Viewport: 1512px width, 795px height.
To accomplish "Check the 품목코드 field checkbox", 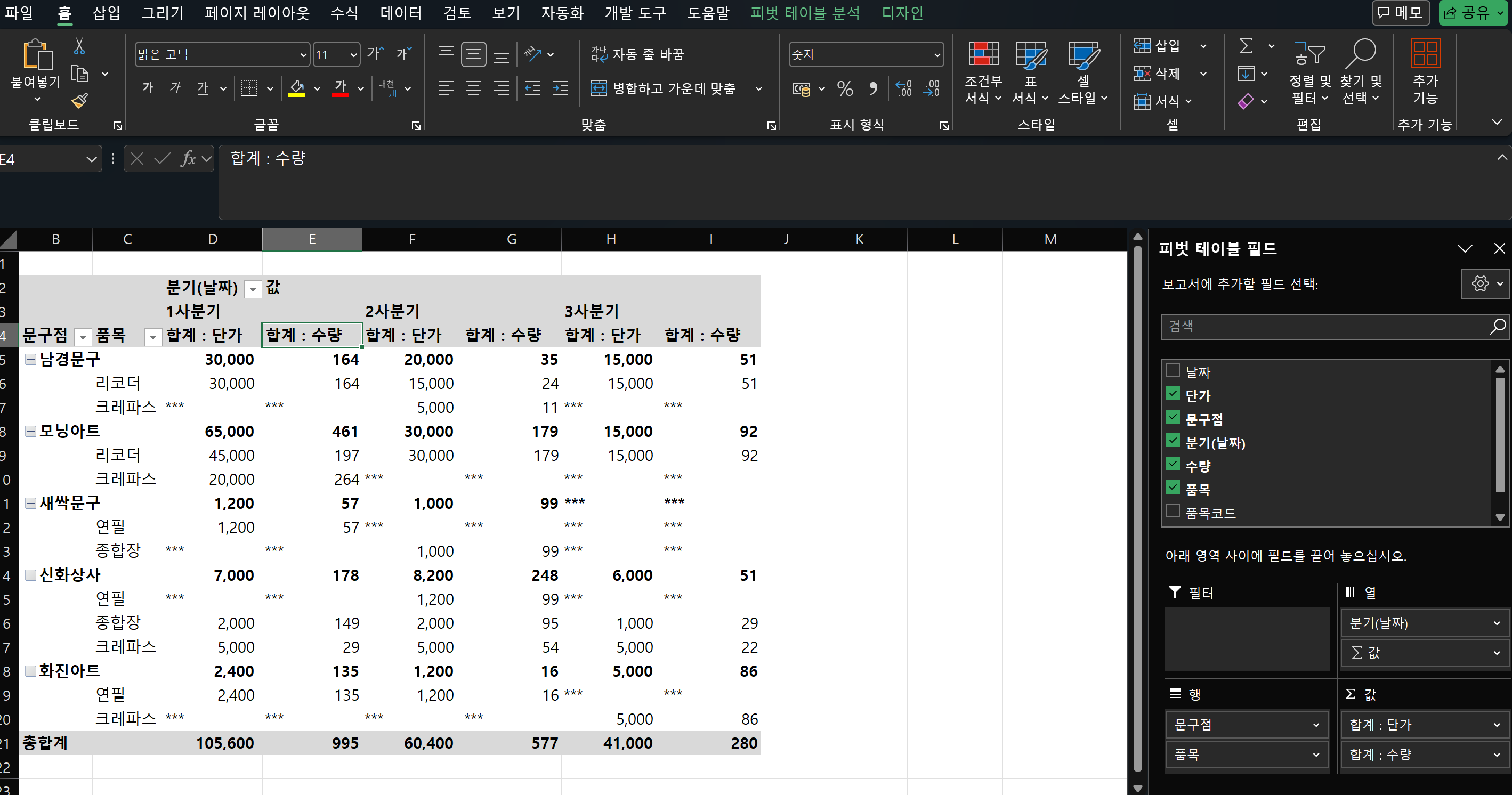I will pos(1173,511).
